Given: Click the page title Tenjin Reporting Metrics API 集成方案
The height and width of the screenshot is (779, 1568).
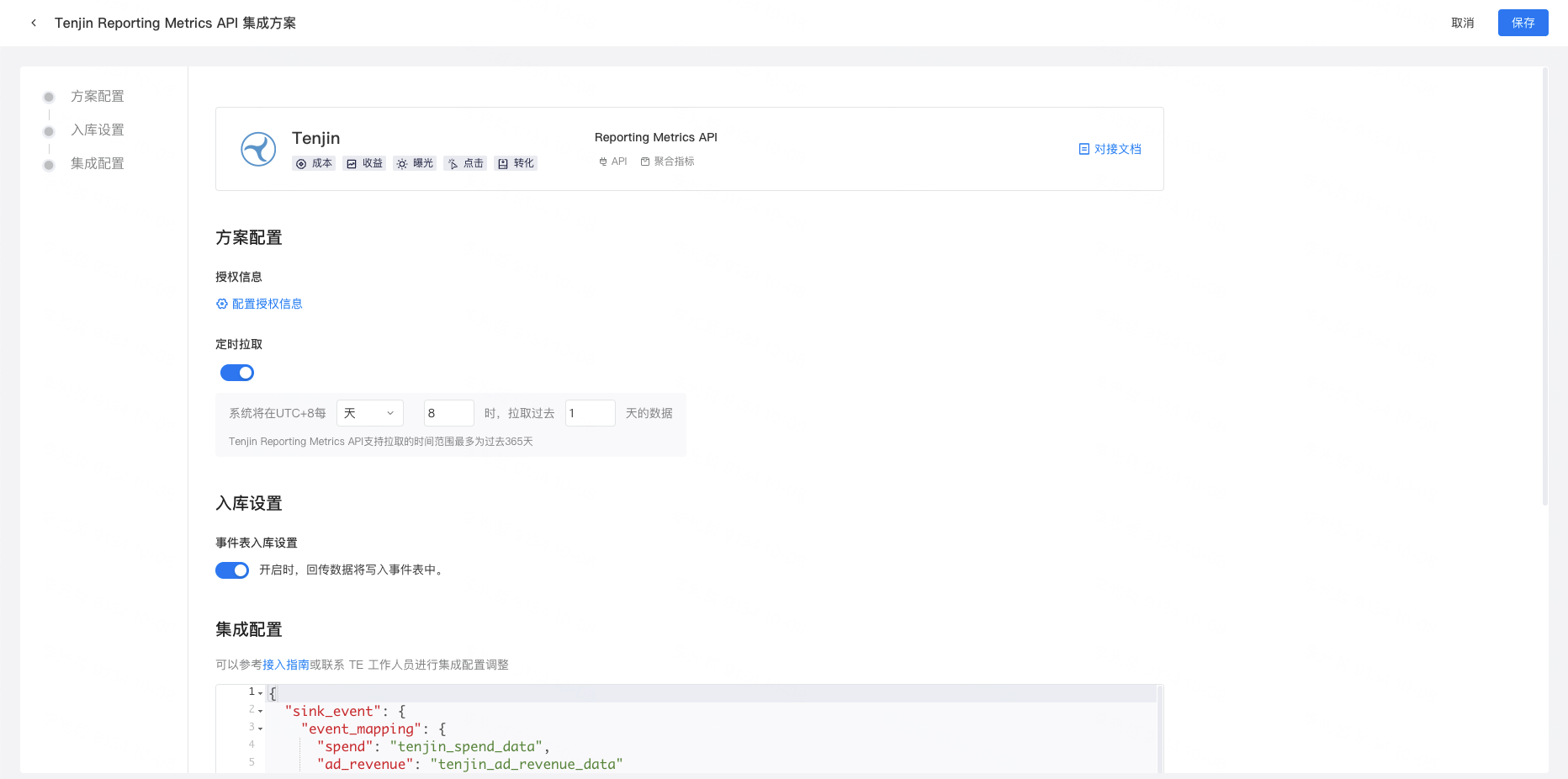Looking at the screenshot, I should [175, 23].
